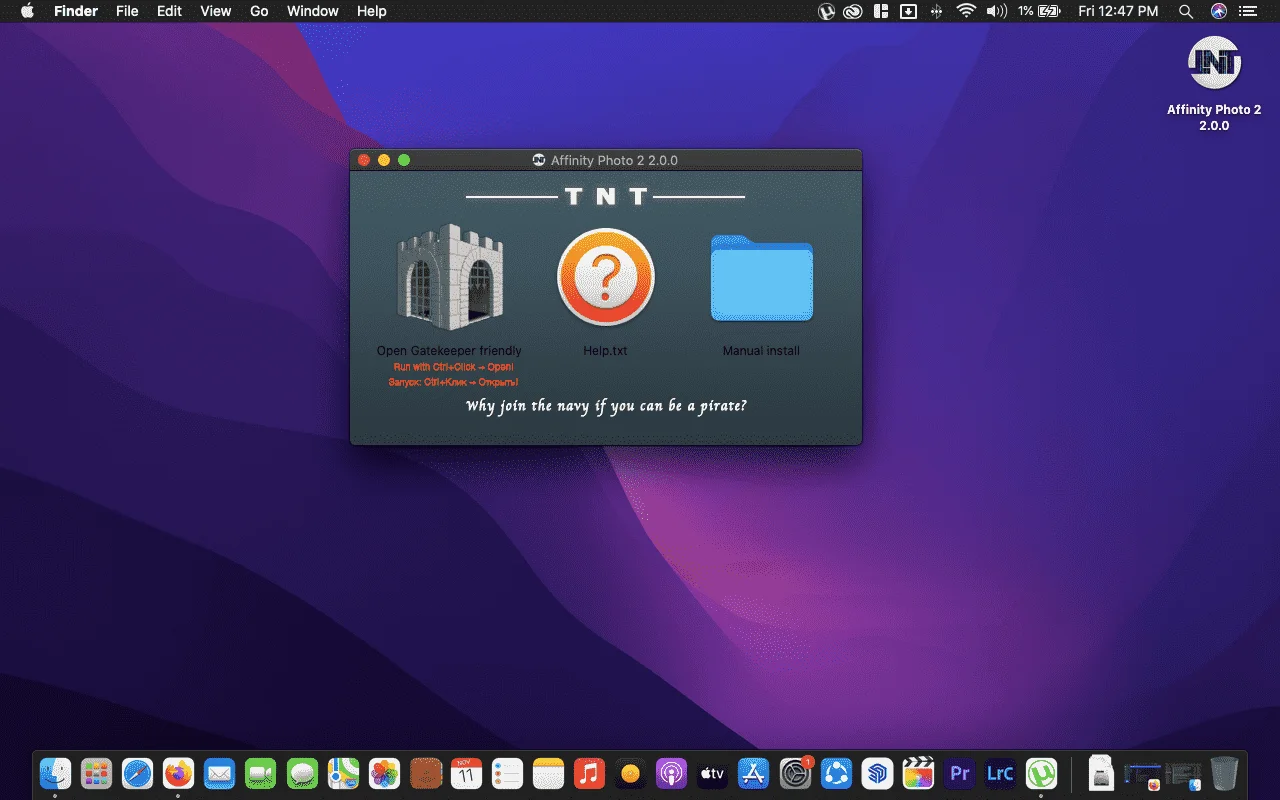Click the Open Gatekeeper friendly label
The height and width of the screenshot is (800, 1280).
449,351
